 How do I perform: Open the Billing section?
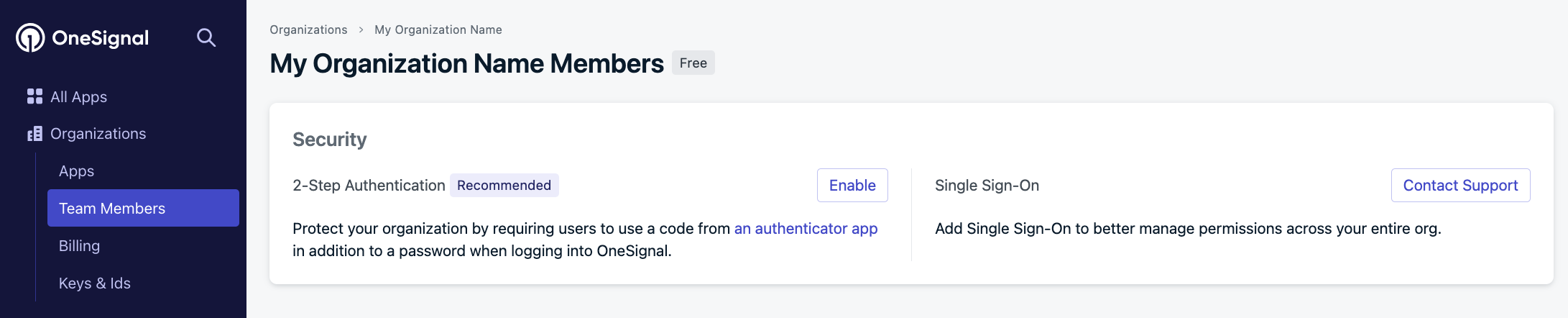point(79,246)
